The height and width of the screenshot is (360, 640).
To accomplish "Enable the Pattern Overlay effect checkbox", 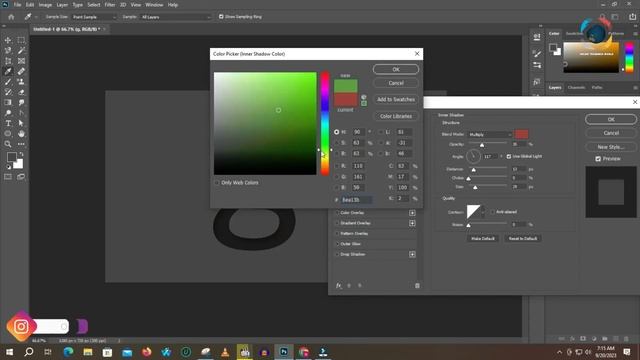I will (337, 233).
